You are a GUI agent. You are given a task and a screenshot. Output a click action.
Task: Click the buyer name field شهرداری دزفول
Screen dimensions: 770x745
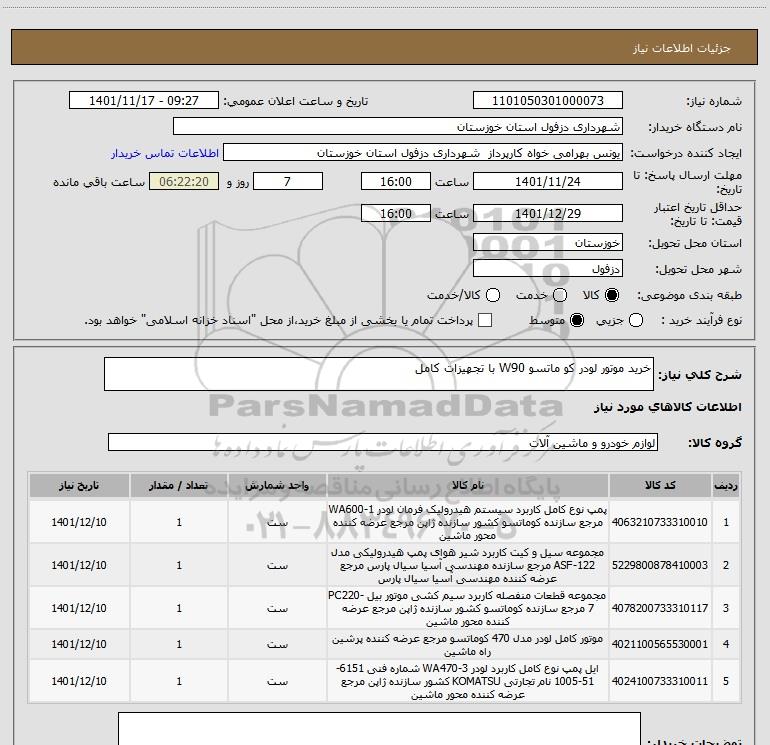(x=398, y=127)
